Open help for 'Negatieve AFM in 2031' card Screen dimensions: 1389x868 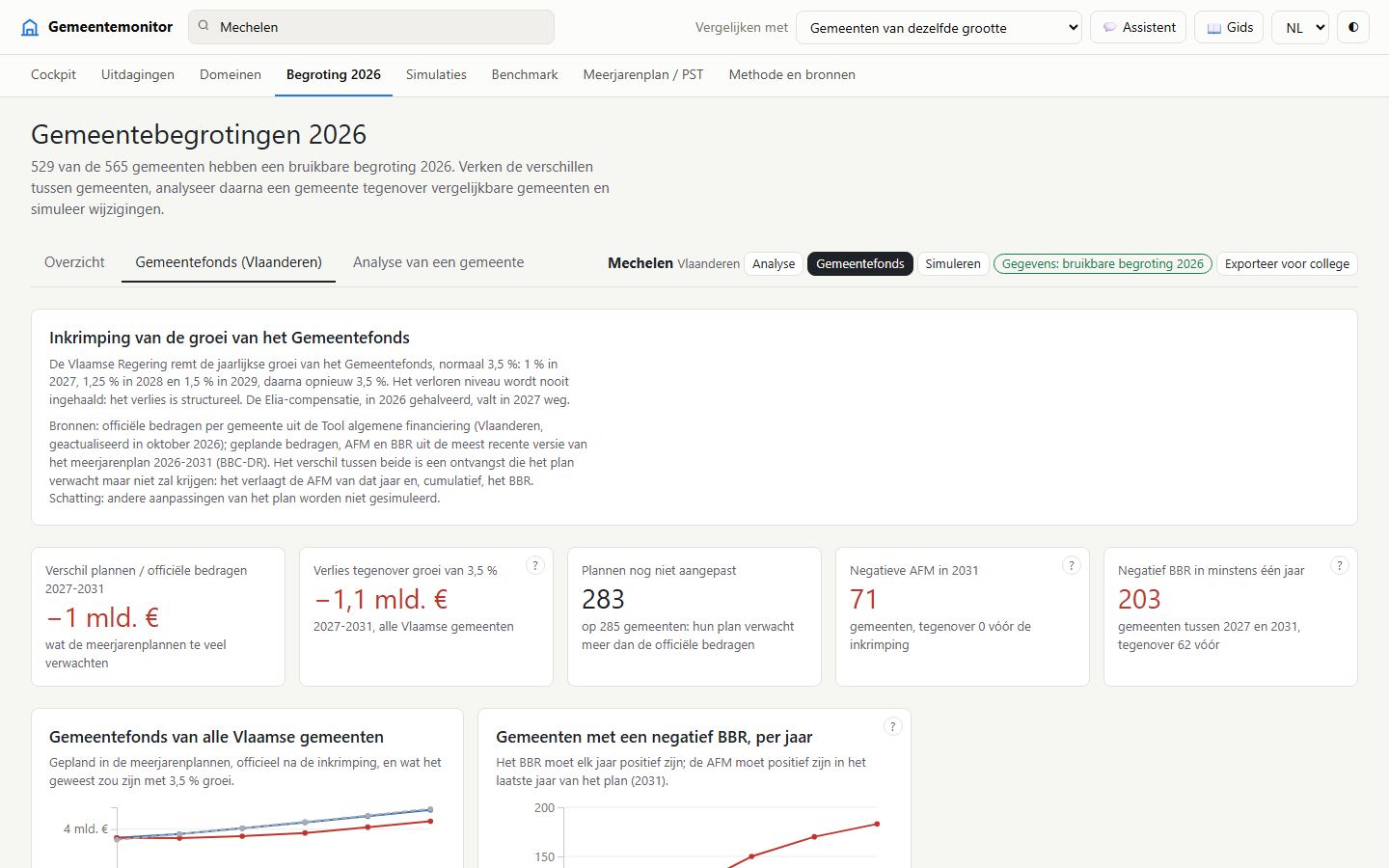click(x=1072, y=566)
